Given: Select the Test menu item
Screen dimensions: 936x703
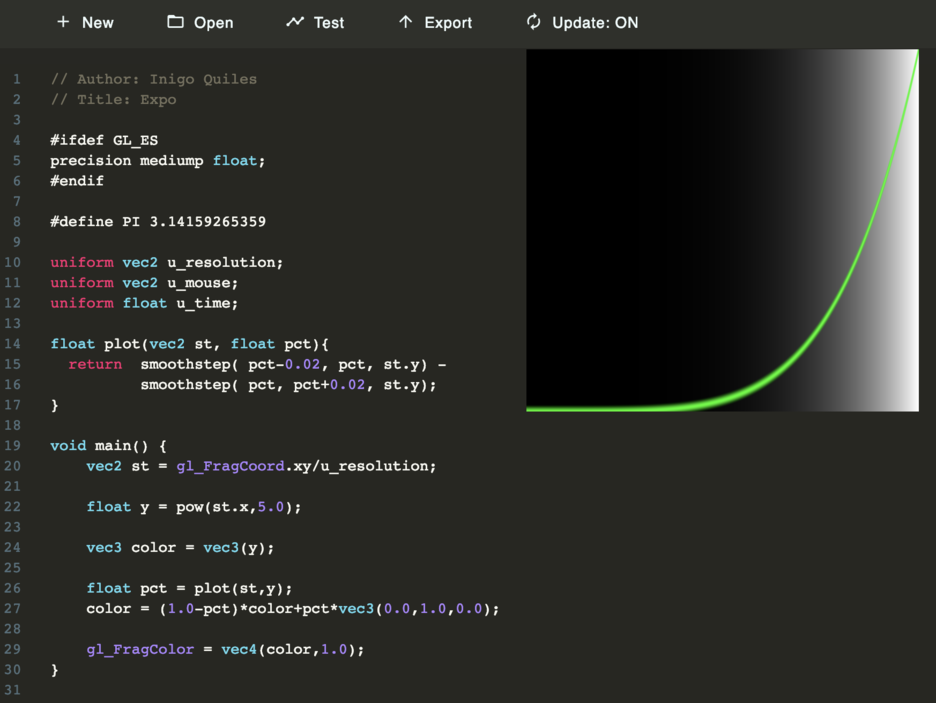Looking at the screenshot, I should pos(328,22).
